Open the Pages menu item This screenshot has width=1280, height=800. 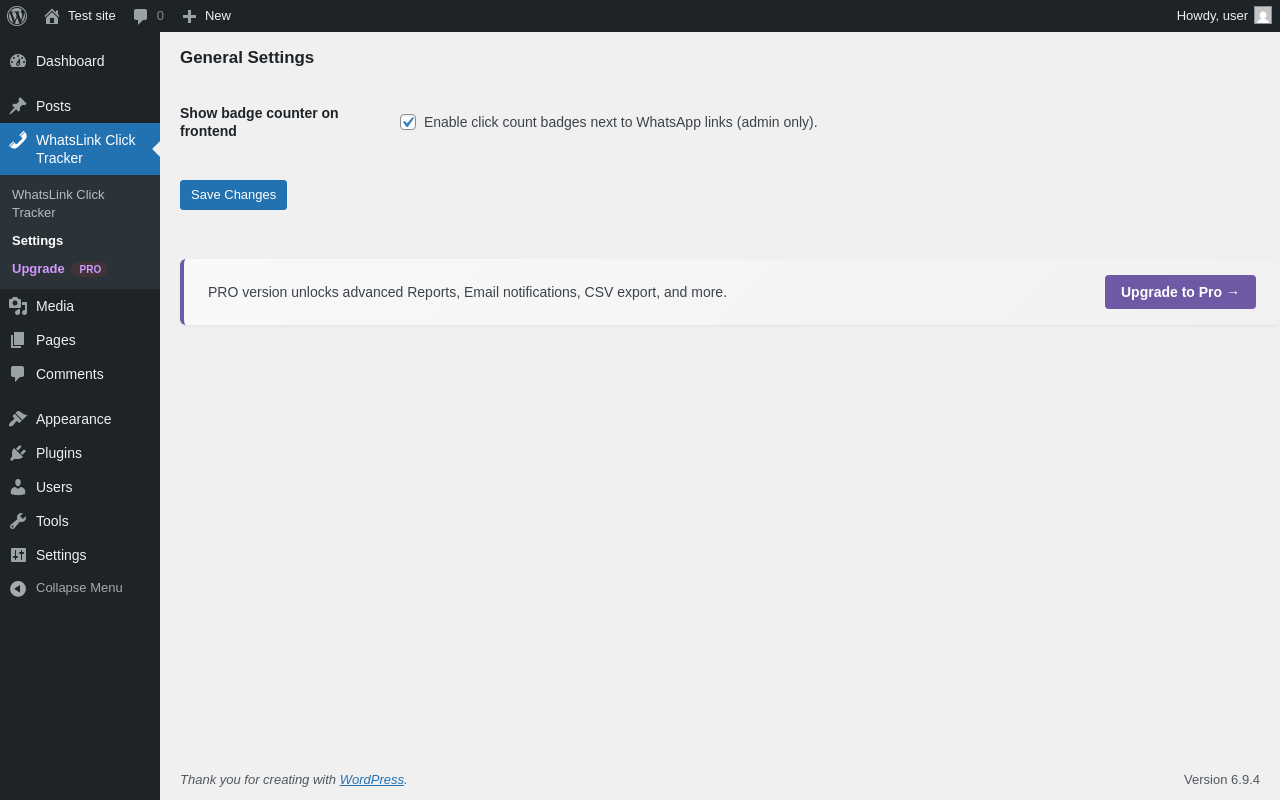[x=56, y=340]
